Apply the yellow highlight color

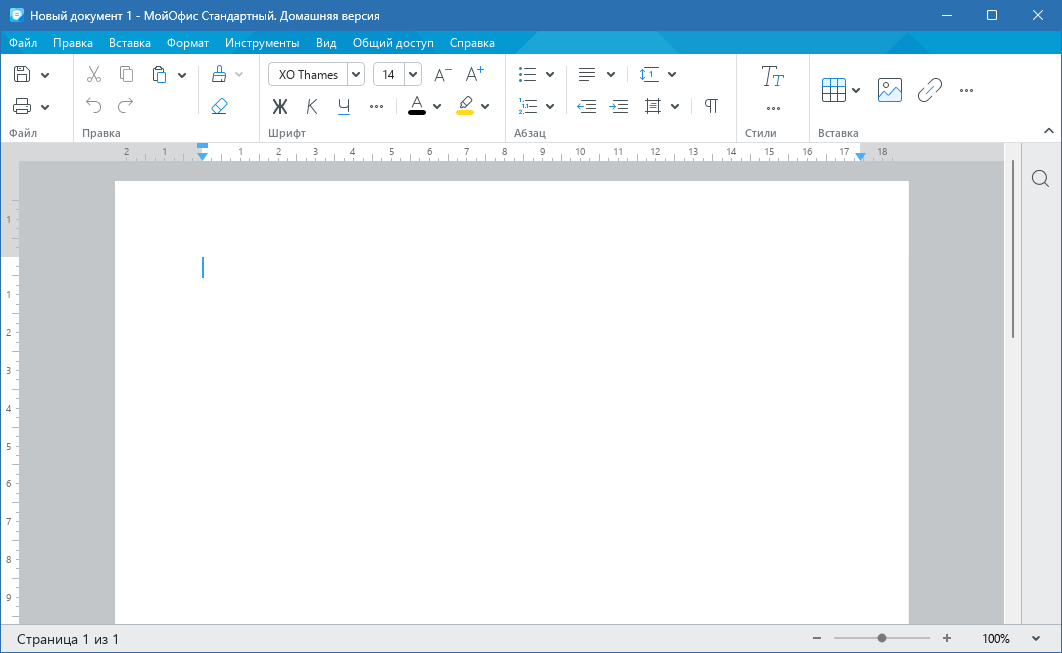(465, 106)
